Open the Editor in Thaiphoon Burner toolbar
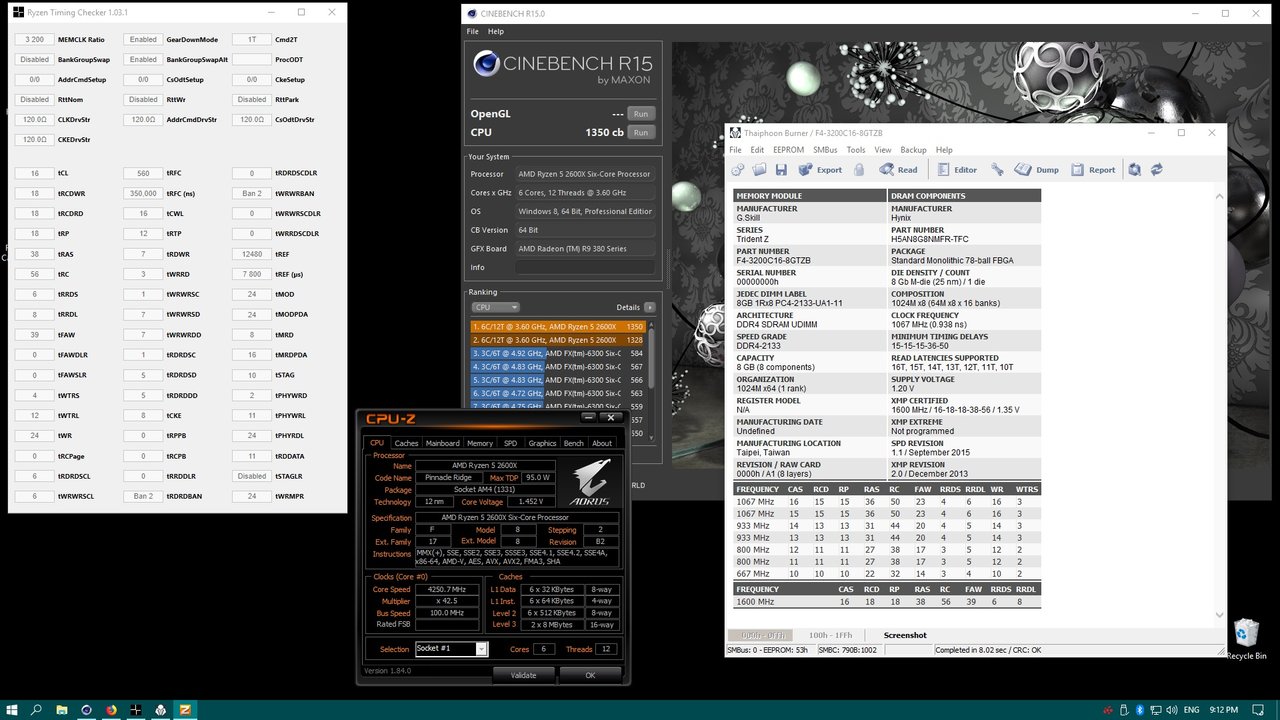The width and height of the screenshot is (1280, 720). point(957,170)
